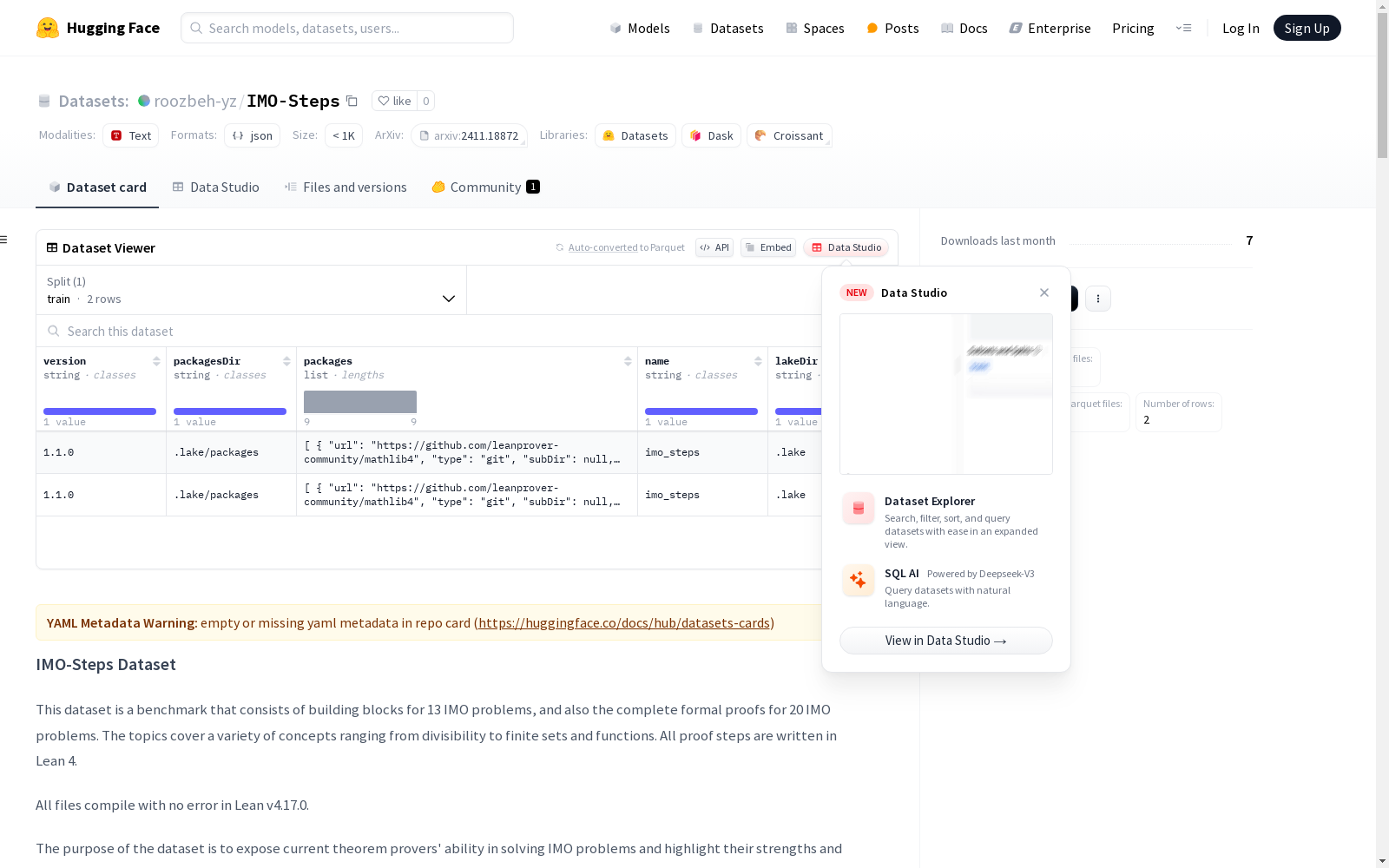The height and width of the screenshot is (868, 1389).
Task: Open the json format tag
Action: tap(252, 135)
